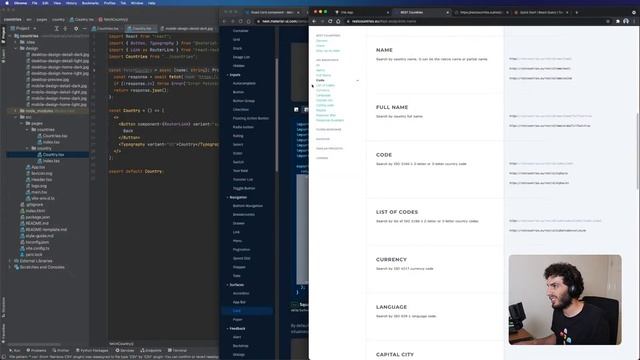Click the bold Code item in REST Countries sidebar
Image resolution: width=640 pixels, height=360 pixels.
point(320,80)
